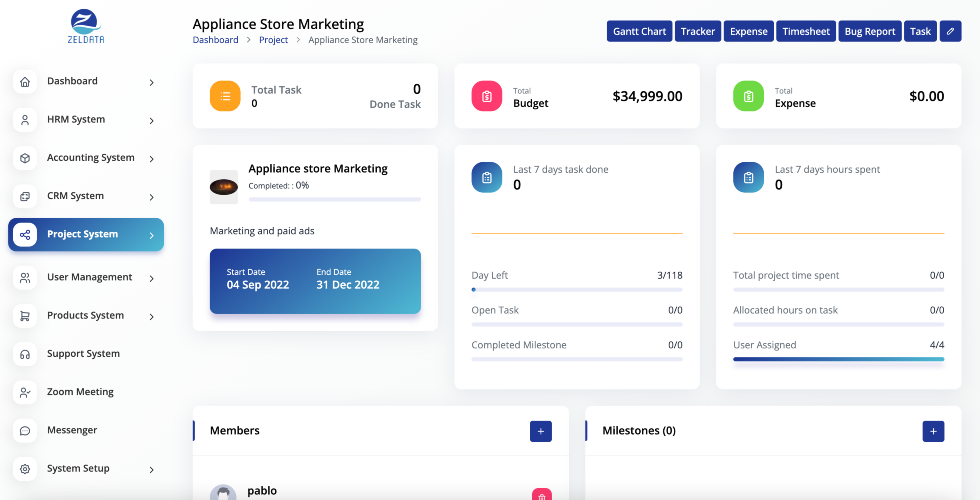Viewport: 980px width, 500px height.
Task: Click the Dashboard home icon
Action: click(25, 82)
